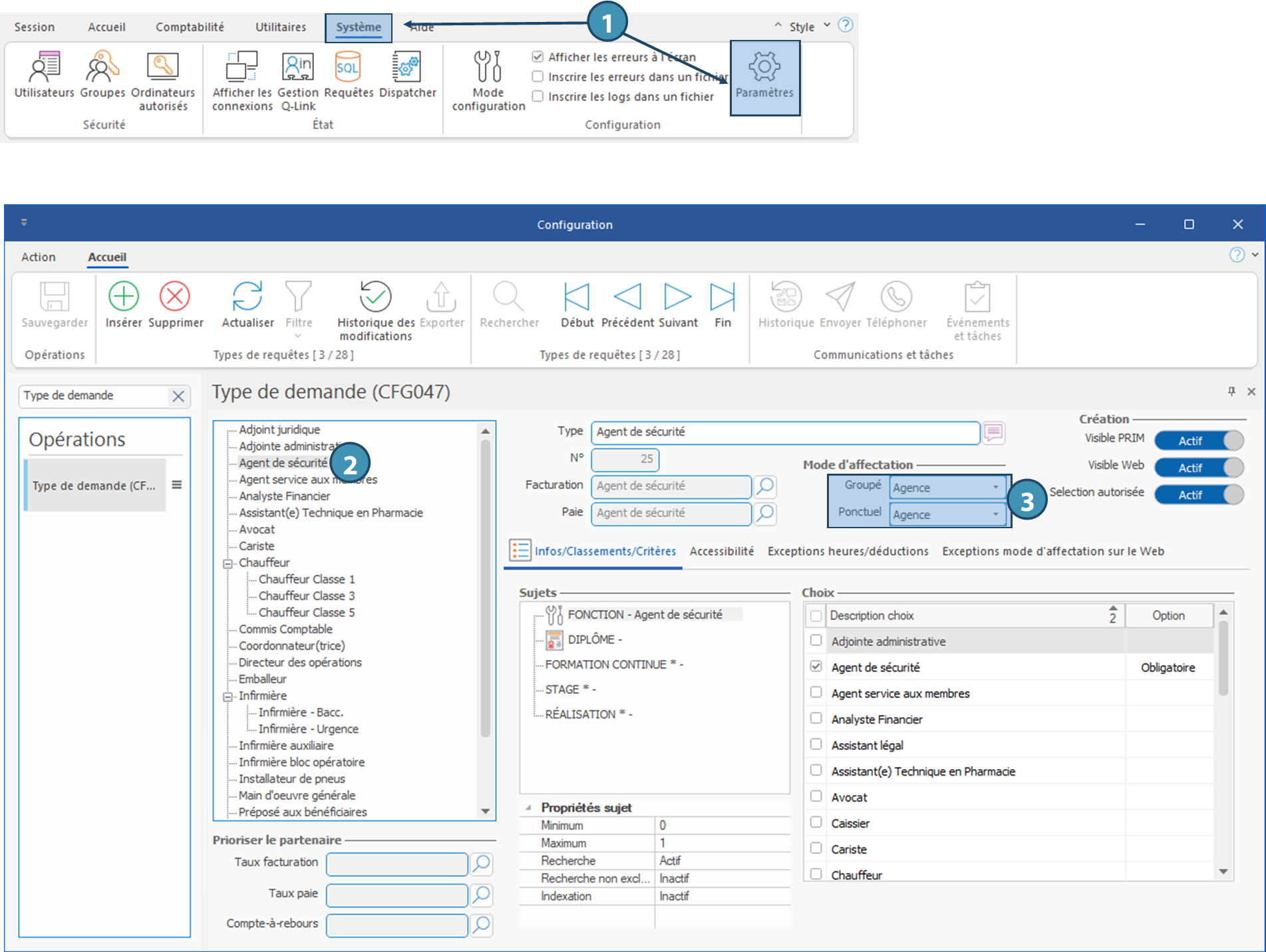The width and height of the screenshot is (1266, 952).
Task: Select the Type de demande operations entry
Action: click(94, 486)
